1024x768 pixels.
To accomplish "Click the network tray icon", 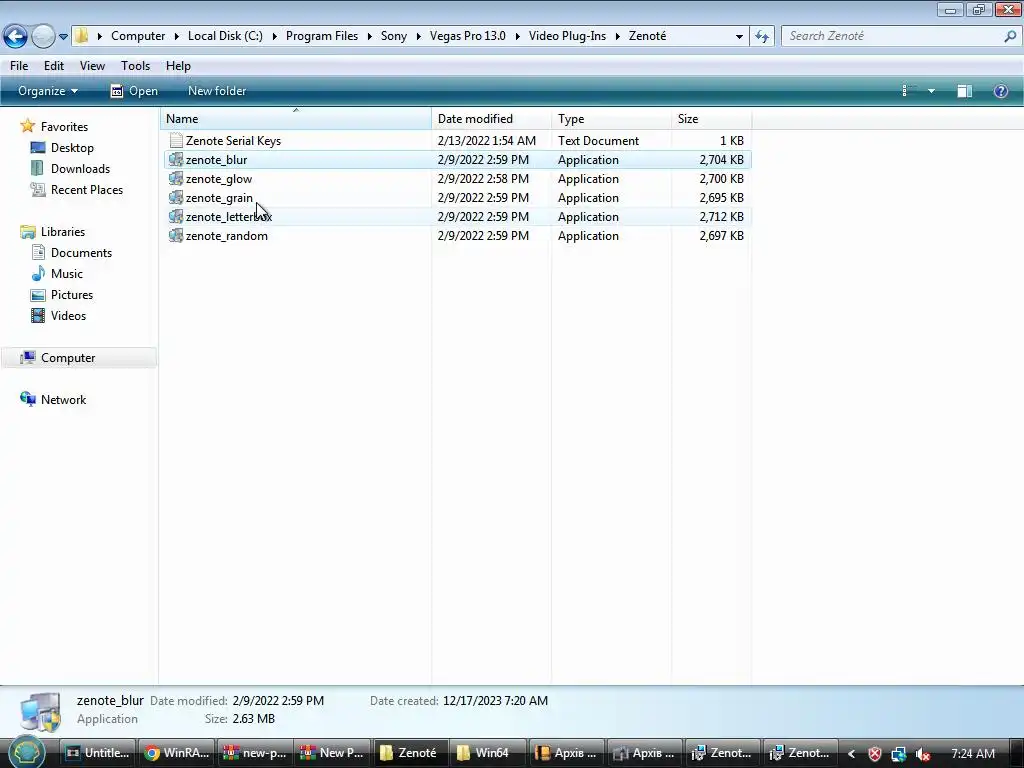I will pos(899,754).
